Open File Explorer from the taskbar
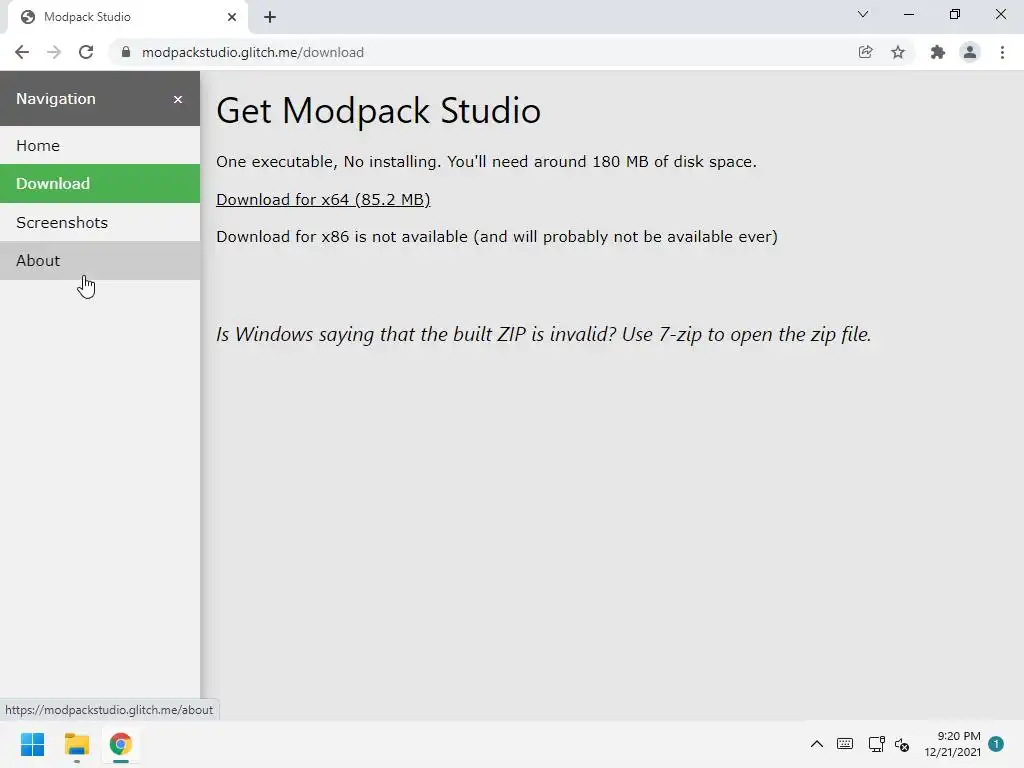This screenshot has width=1024, height=768. (x=76, y=744)
